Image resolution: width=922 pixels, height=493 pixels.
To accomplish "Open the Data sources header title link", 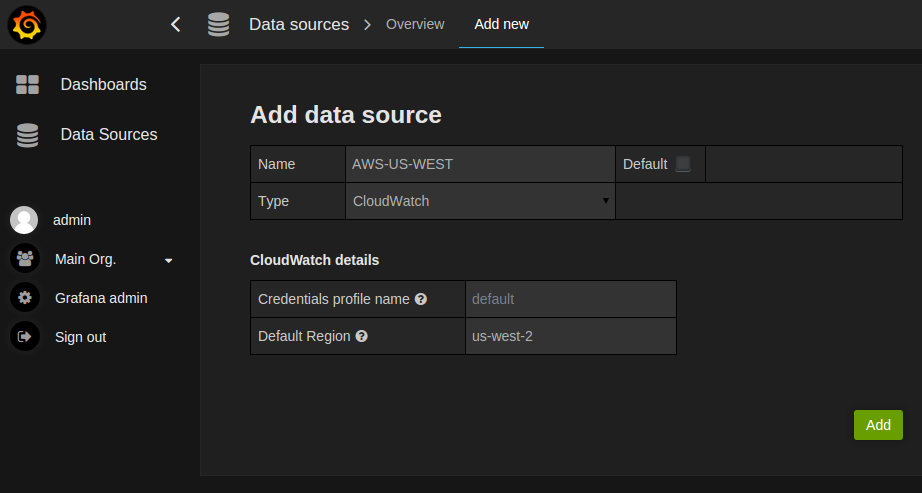I will pos(299,24).
